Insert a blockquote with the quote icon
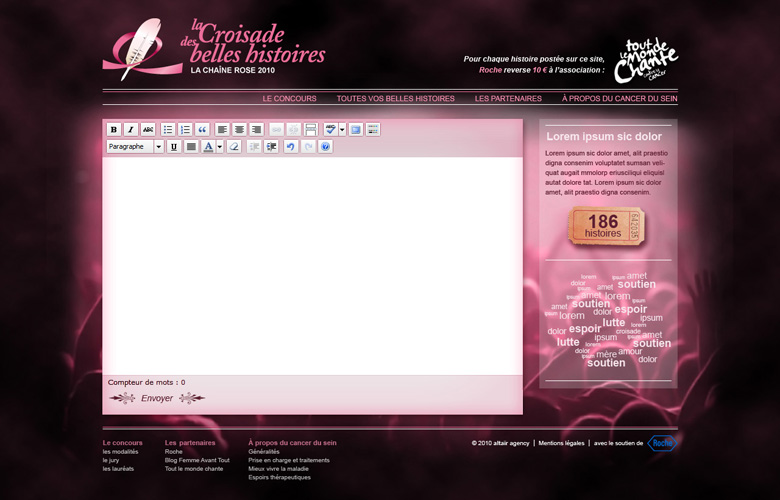The height and width of the screenshot is (500, 780). 202,129
